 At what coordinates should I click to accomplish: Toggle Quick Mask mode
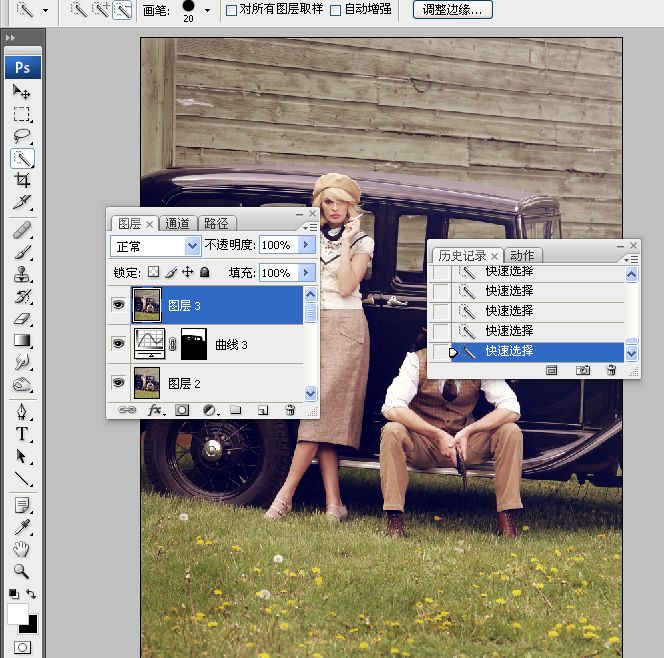(x=22, y=647)
